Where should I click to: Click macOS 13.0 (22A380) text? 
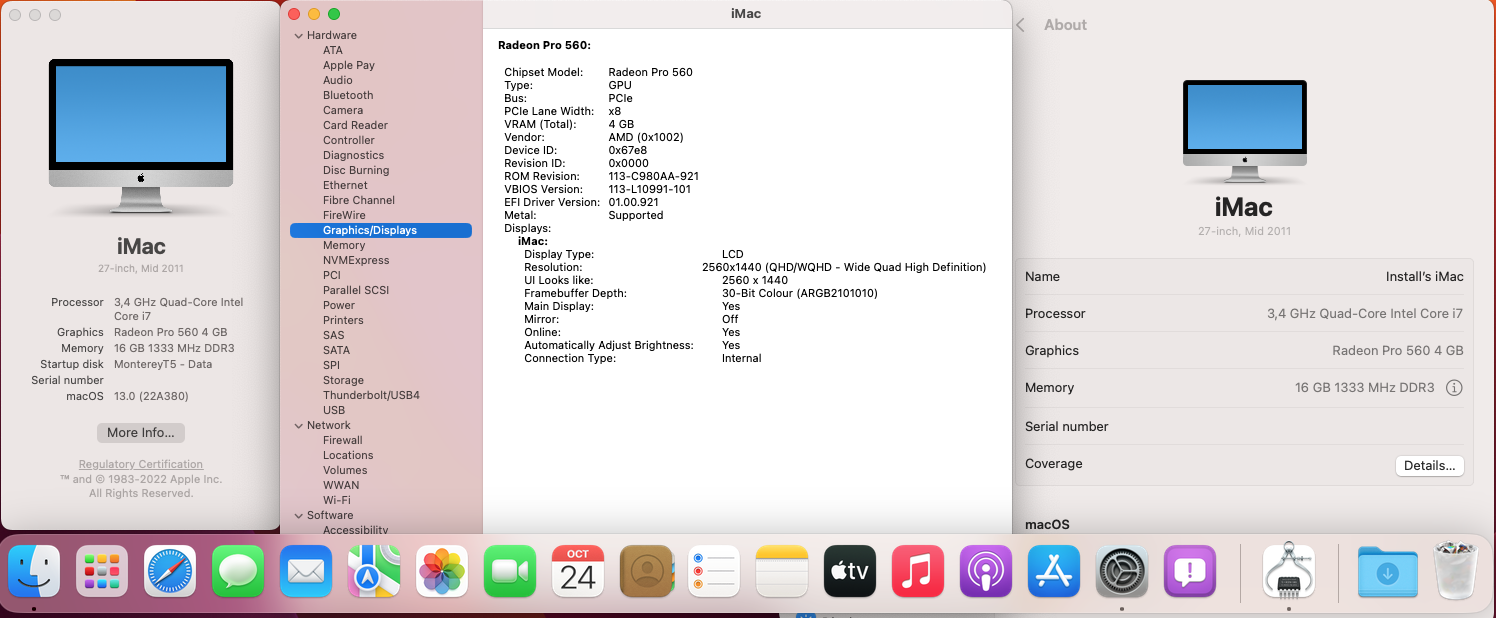click(151, 396)
